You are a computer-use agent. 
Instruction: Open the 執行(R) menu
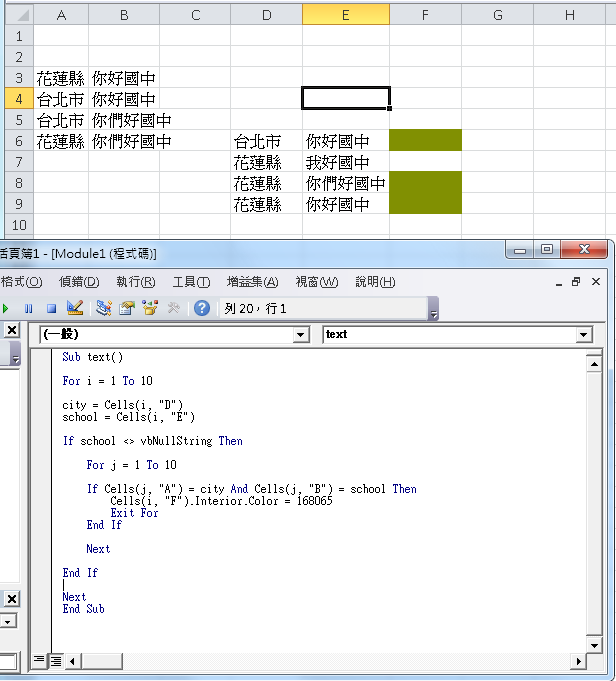click(x=136, y=282)
